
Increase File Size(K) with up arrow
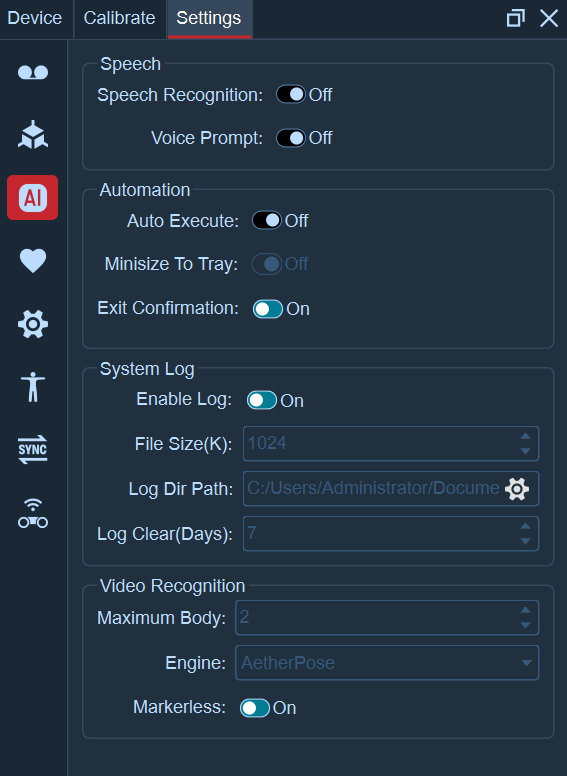click(525, 436)
